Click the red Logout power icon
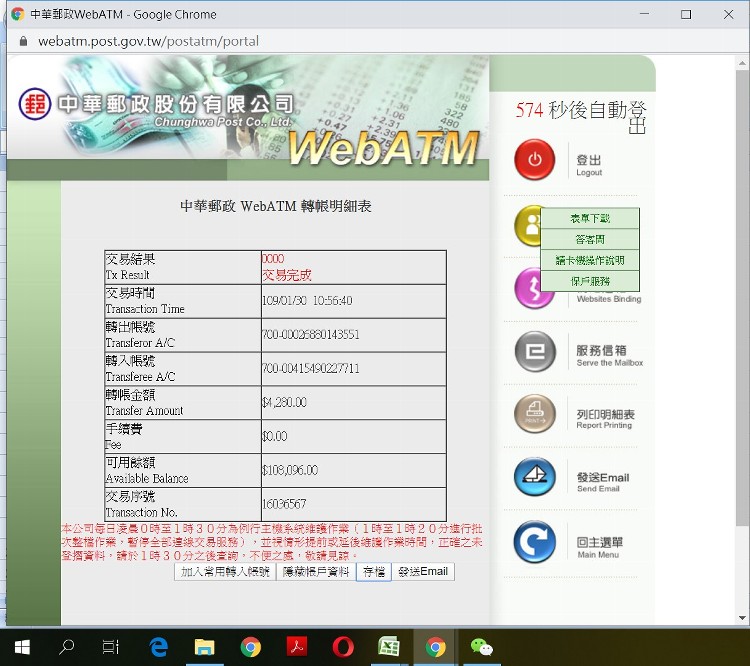The width and height of the screenshot is (750, 666). pos(534,159)
